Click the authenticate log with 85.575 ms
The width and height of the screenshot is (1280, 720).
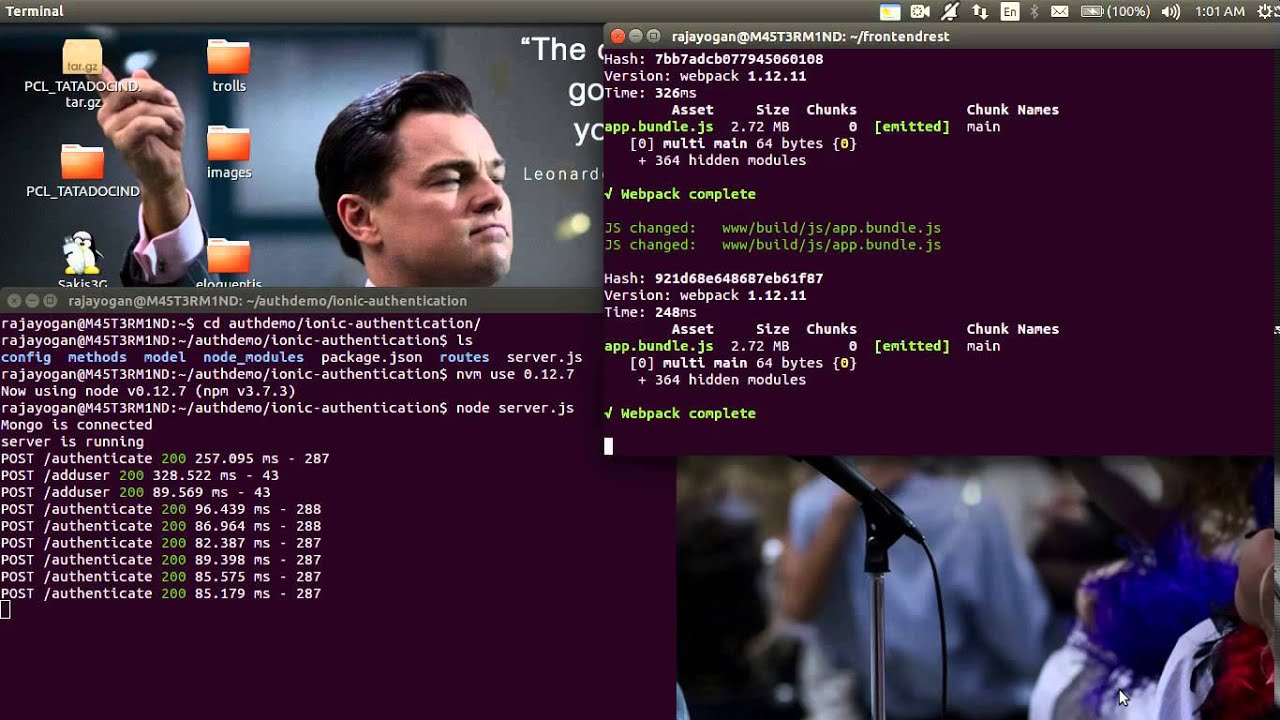[x=161, y=577]
